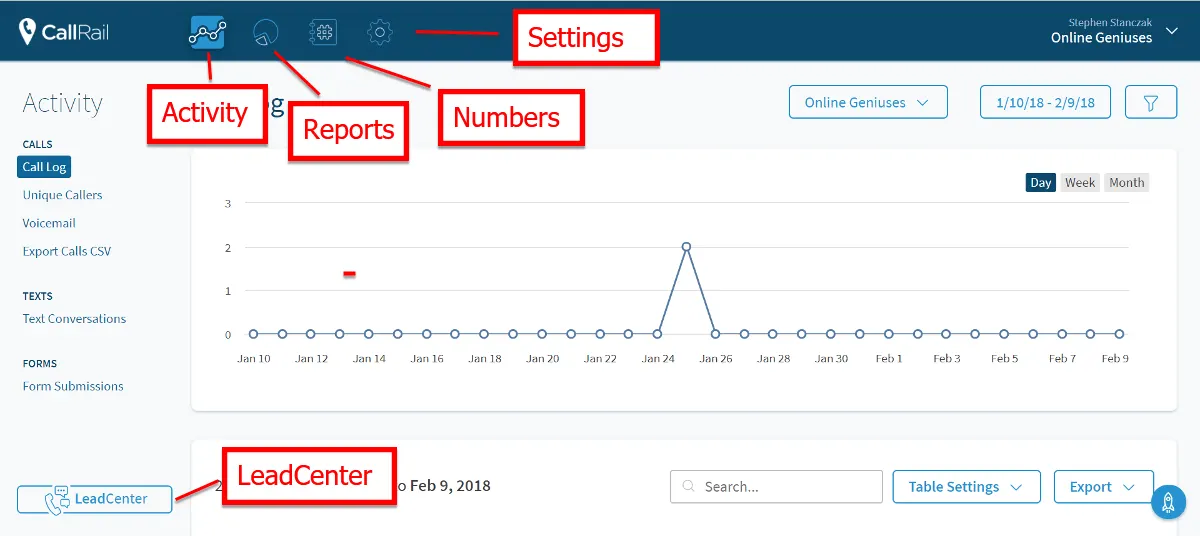1200x536 pixels.
Task: Open the 1/10/18 - 2/9/18 date range picker
Action: pyautogui.click(x=1045, y=102)
